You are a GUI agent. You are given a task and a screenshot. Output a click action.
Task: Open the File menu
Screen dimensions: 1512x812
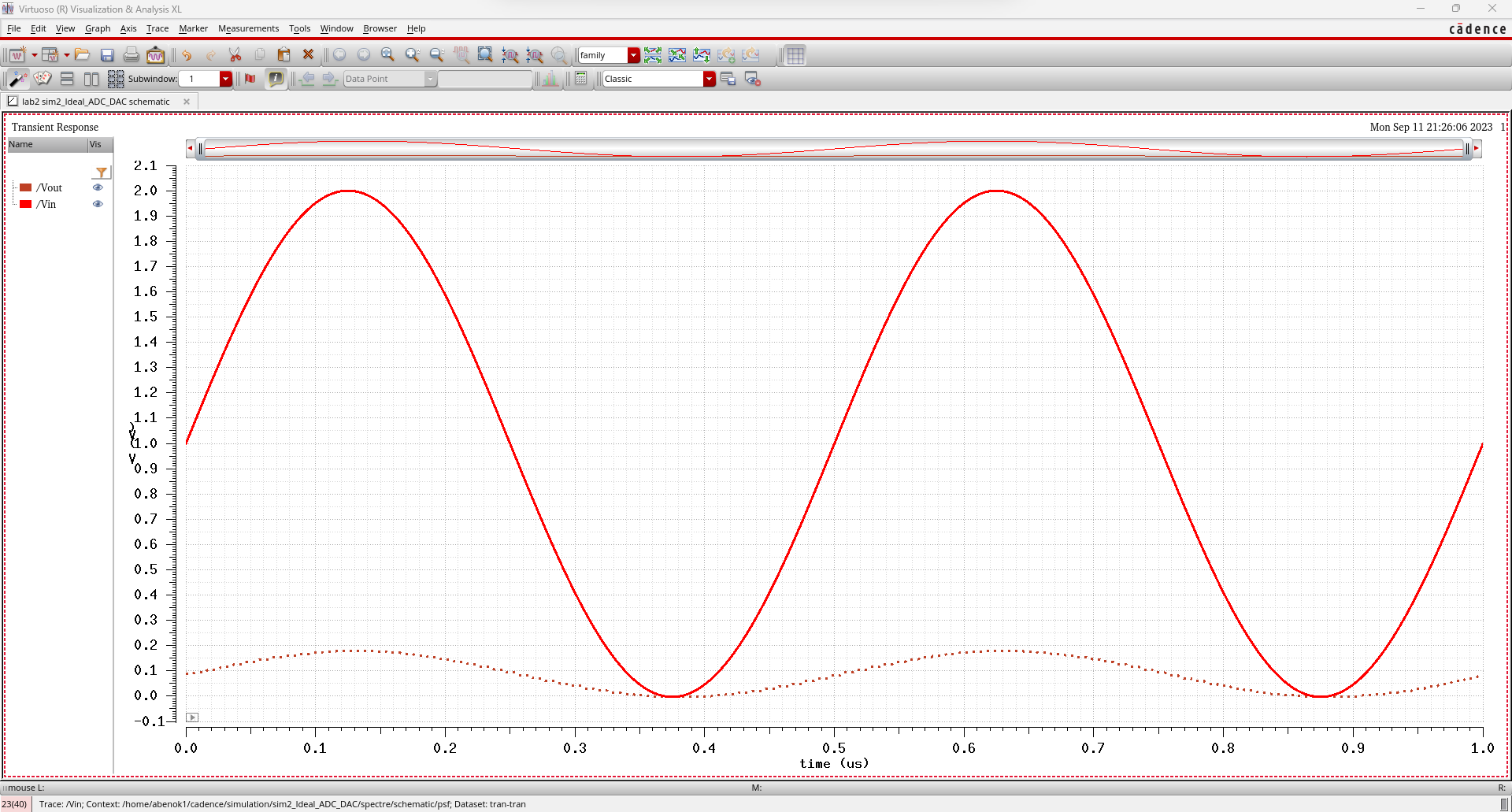(13, 28)
